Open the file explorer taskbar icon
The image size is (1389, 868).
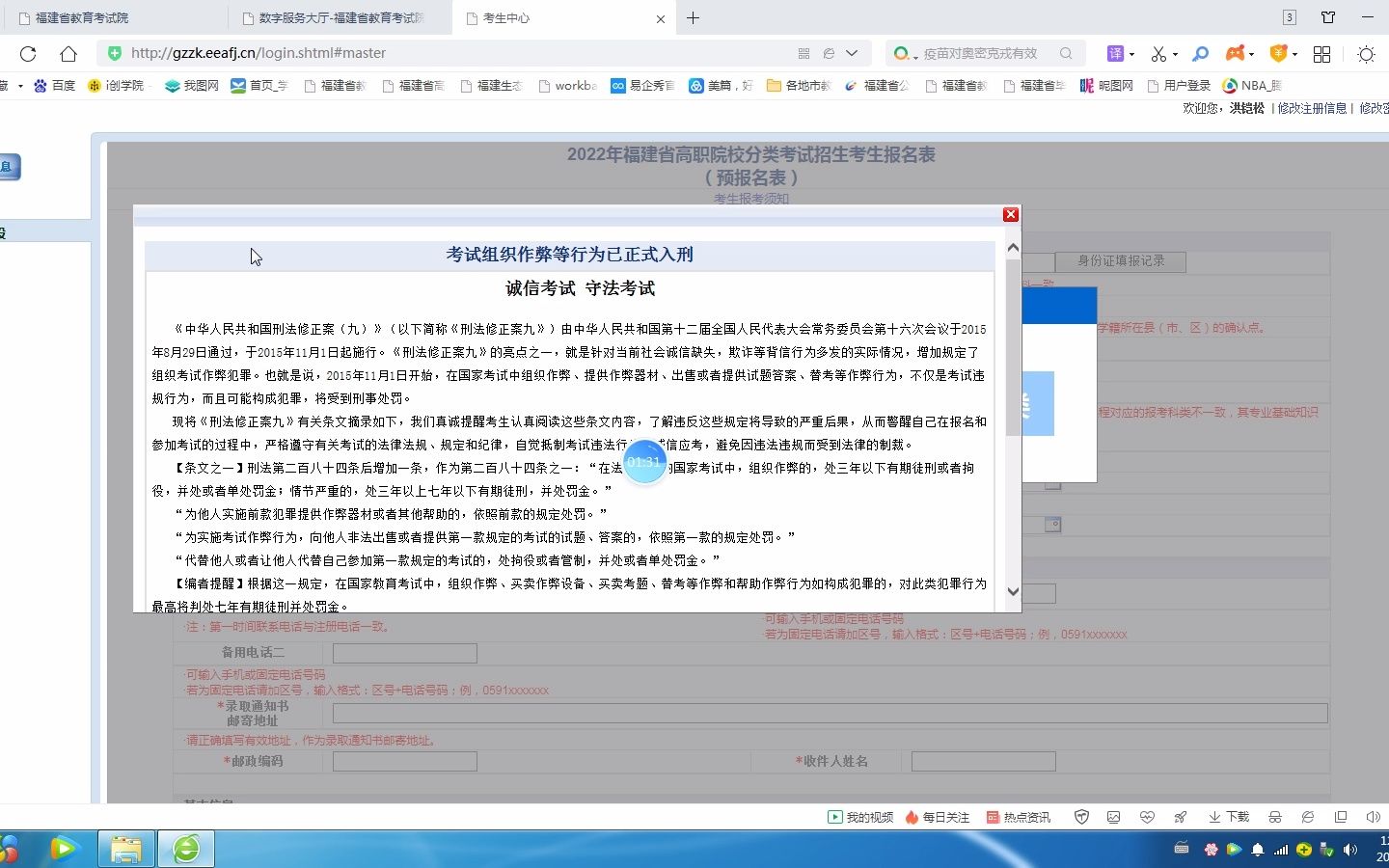(126, 849)
